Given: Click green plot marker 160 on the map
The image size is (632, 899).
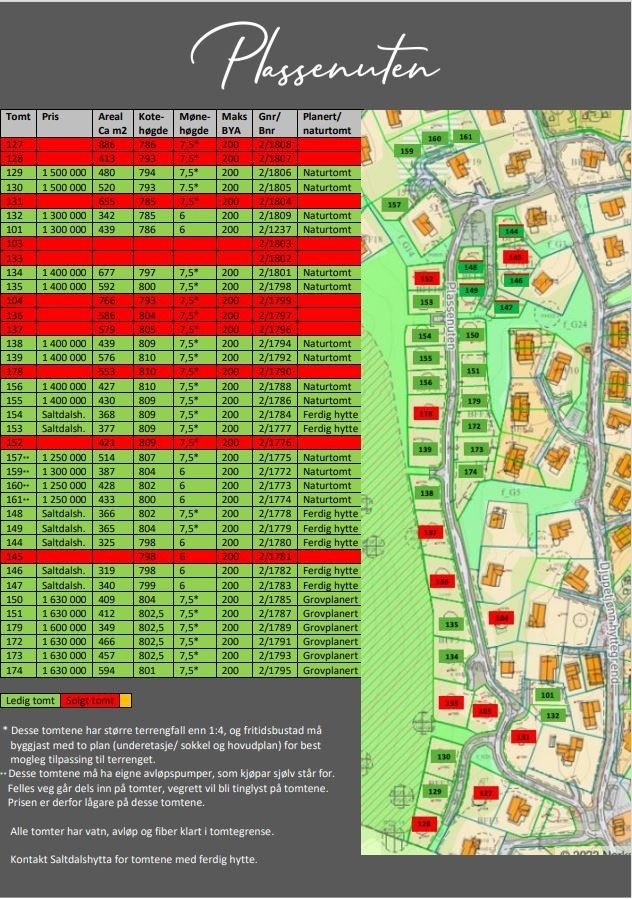Looking at the screenshot, I should click(x=435, y=138).
